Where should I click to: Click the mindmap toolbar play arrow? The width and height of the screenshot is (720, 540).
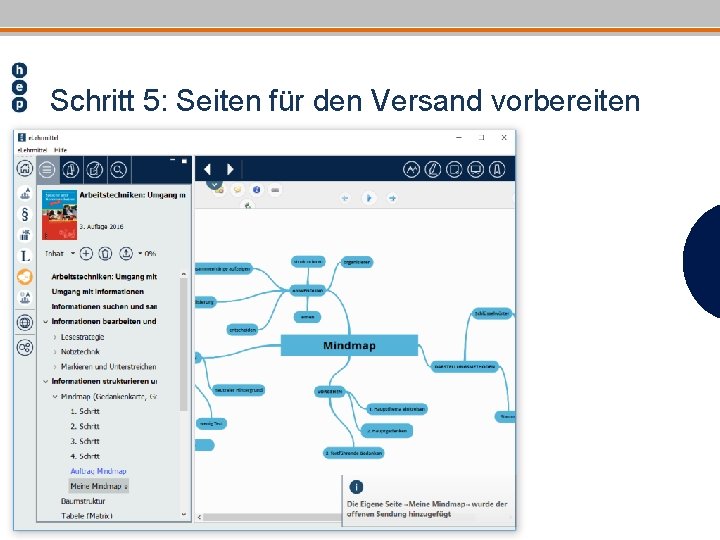(369, 198)
